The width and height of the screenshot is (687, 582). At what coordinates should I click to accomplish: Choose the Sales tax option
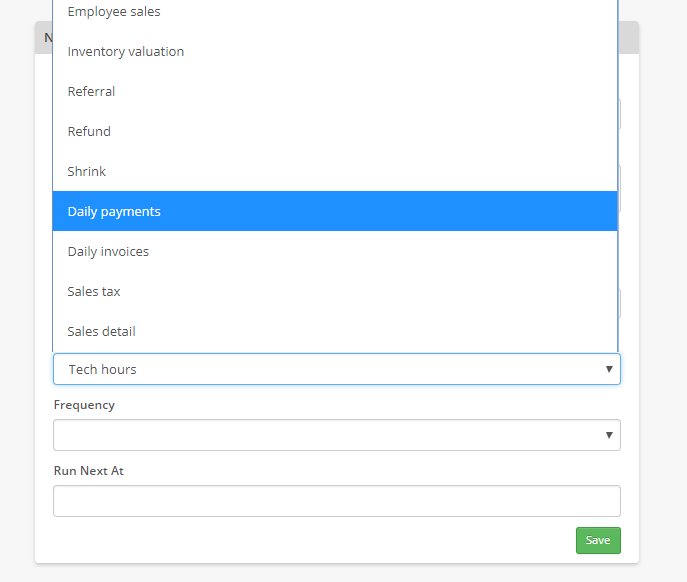(94, 291)
